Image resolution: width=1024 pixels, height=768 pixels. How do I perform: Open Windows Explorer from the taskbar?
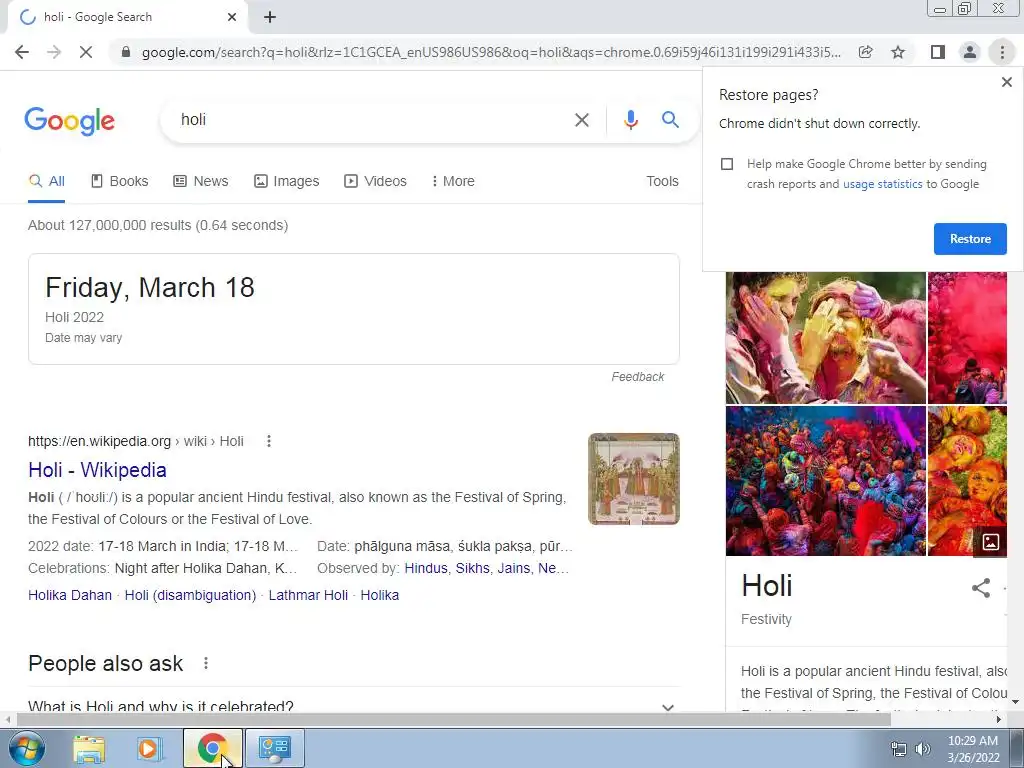coord(89,748)
